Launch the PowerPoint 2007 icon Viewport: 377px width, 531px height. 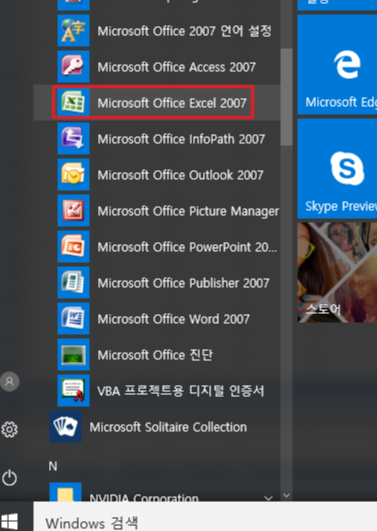[x=73, y=247]
